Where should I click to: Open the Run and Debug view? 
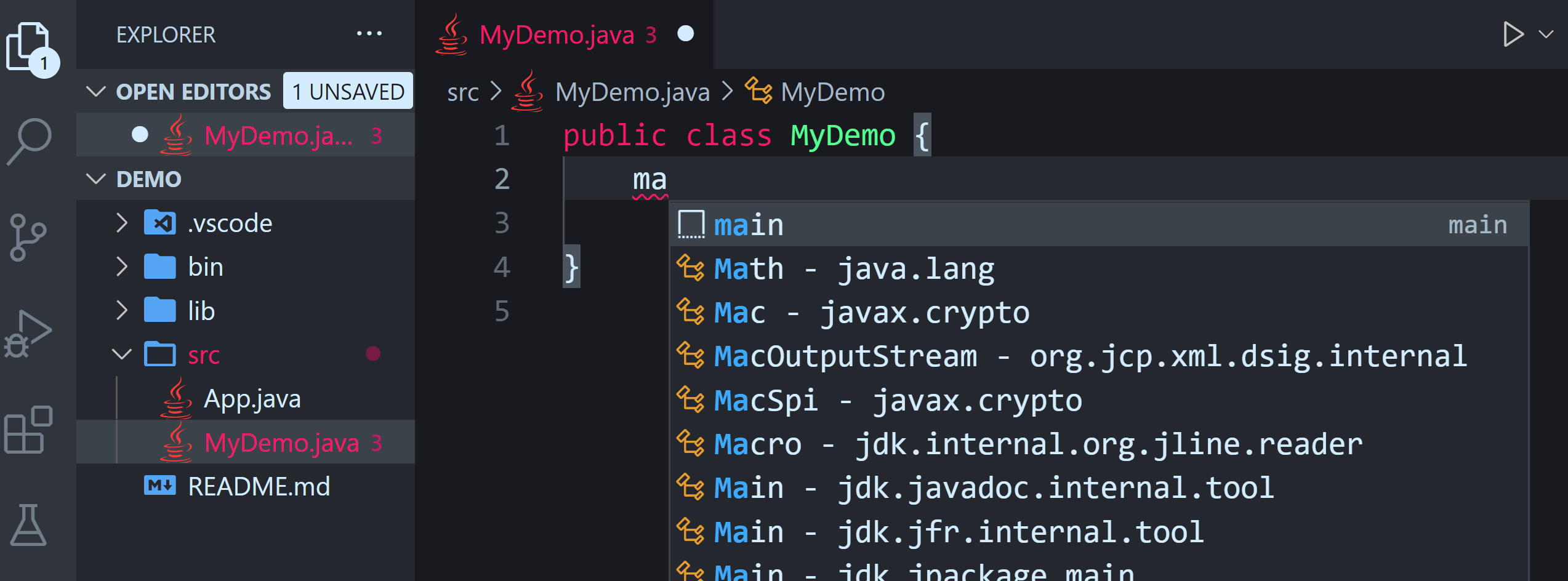[x=28, y=334]
